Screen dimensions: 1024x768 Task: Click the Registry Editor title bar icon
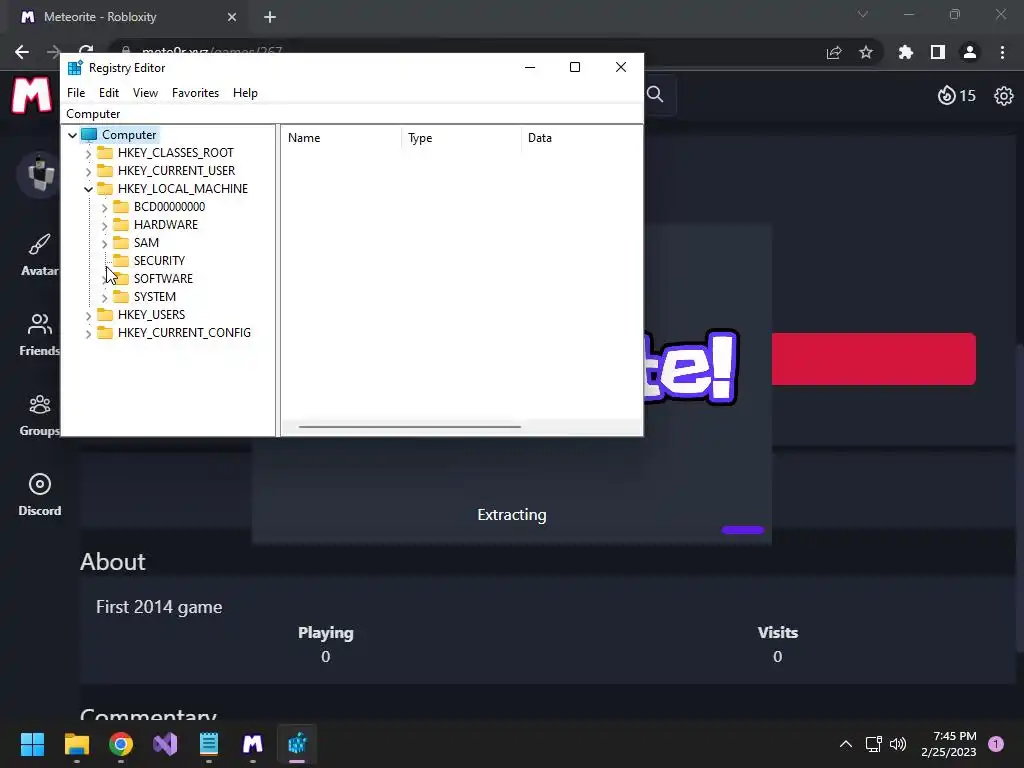pos(75,68)
